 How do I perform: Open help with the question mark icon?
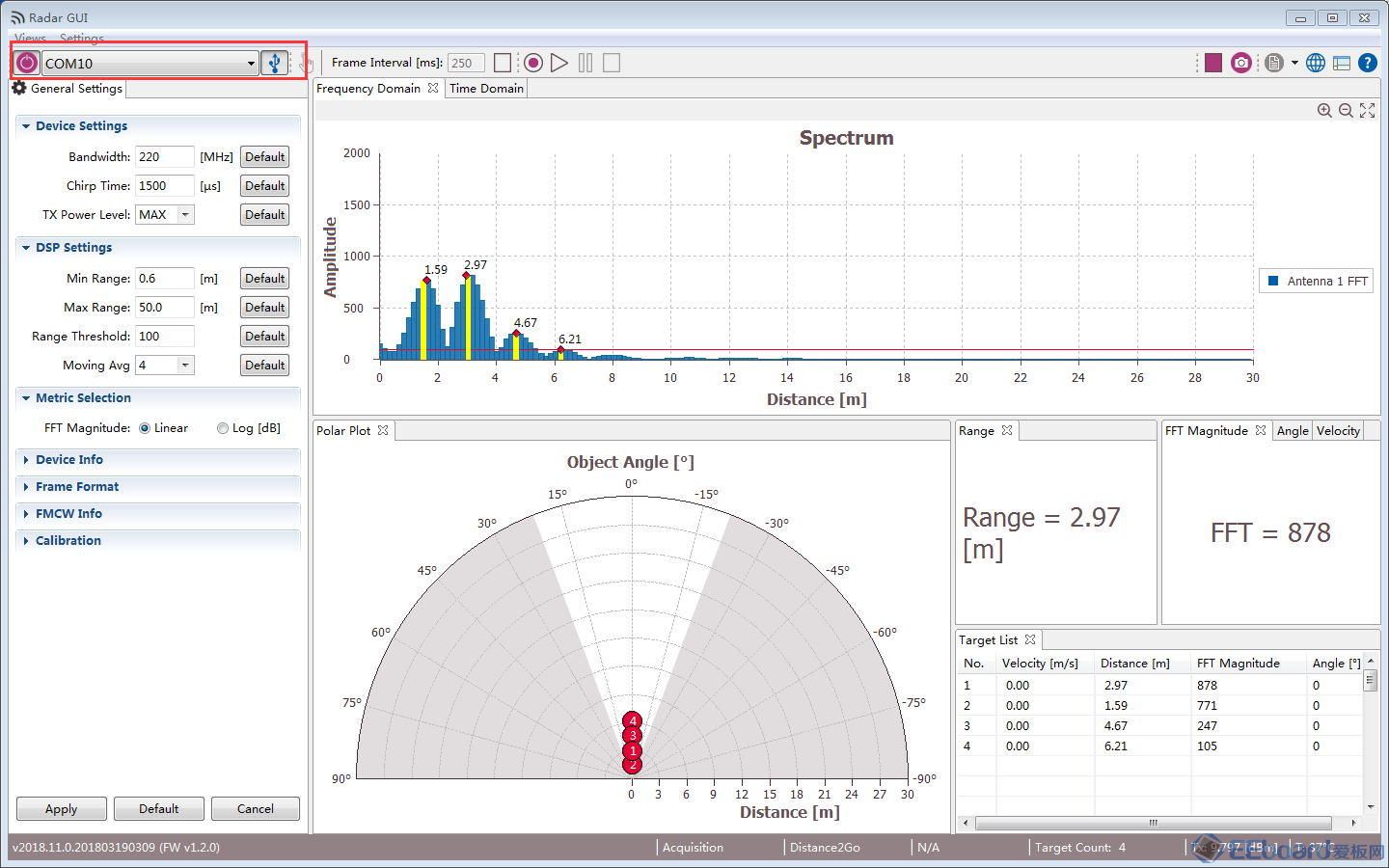pyautogui.click(x=1367, y=63)
